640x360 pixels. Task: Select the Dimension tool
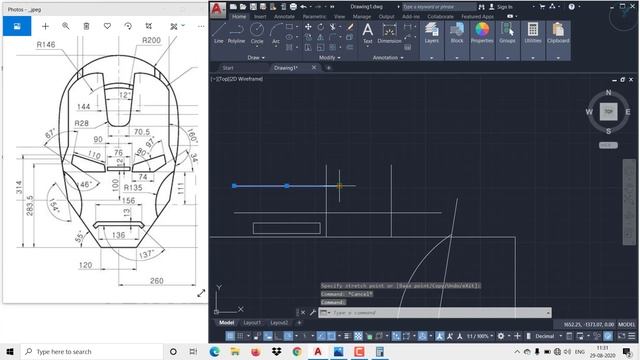click(x=389, y=33)
